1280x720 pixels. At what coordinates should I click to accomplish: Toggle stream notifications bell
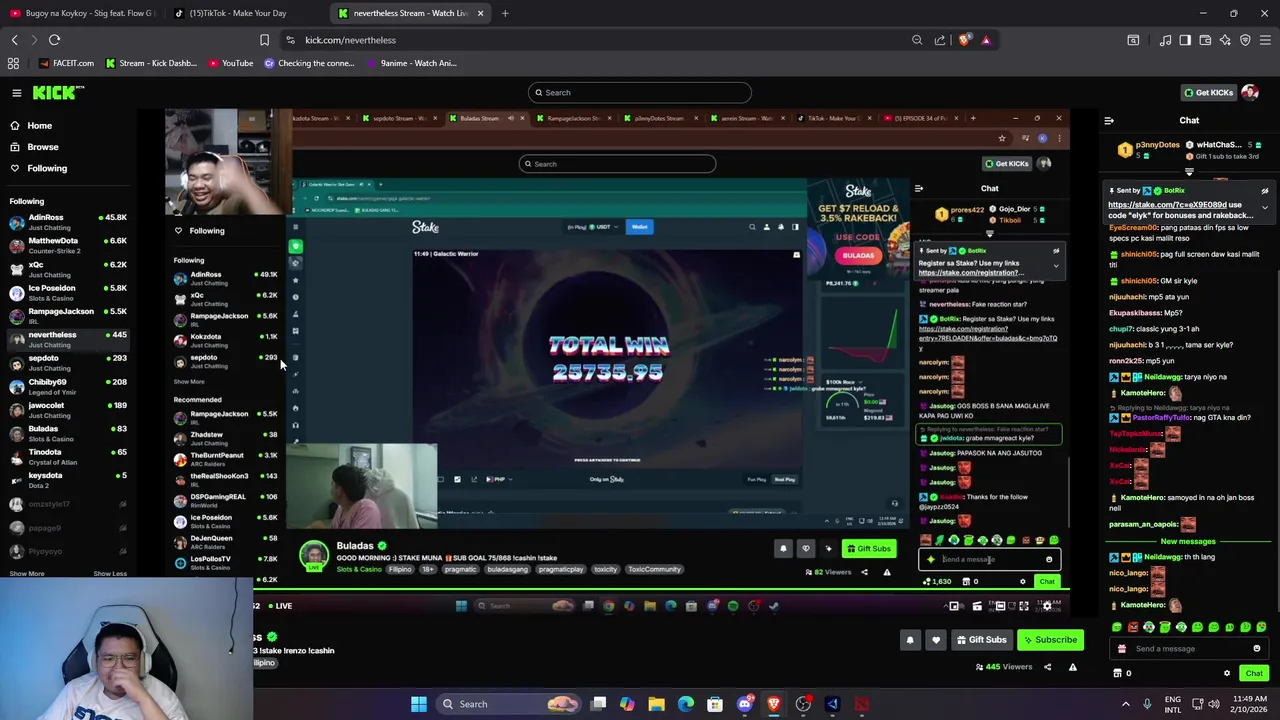coord(910,640)
